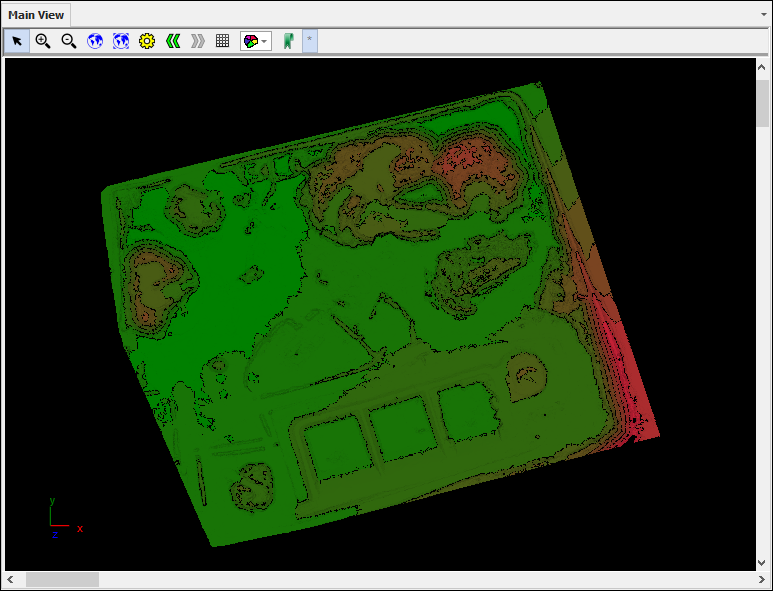Viewport: 773px width, 591px height.
Task: Click the zoom in magnifier
Action: [x=43, y=41]
